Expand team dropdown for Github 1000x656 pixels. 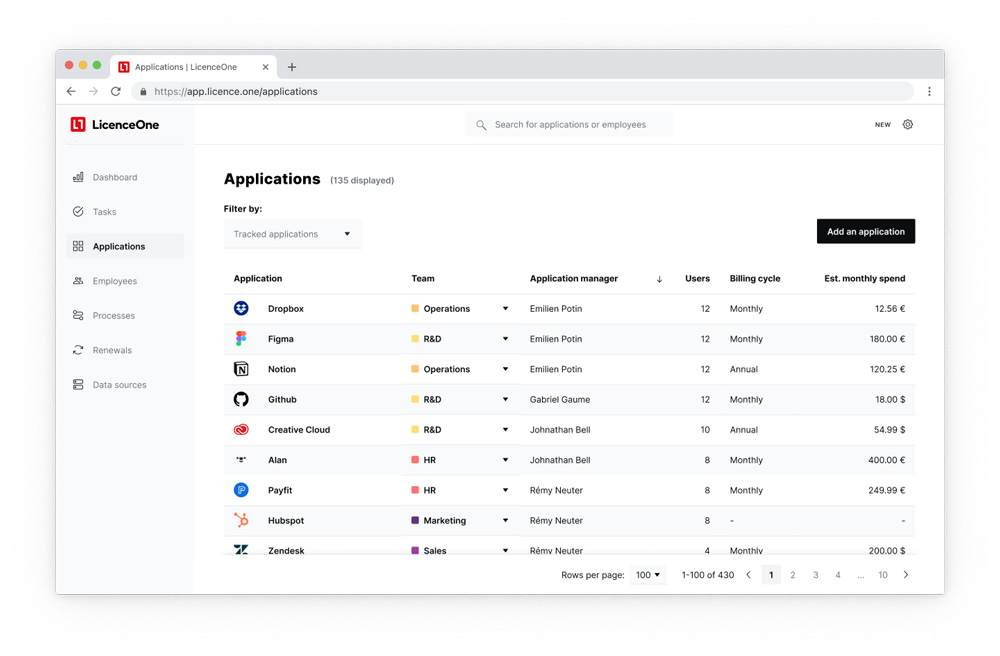(x=505, y=400)
